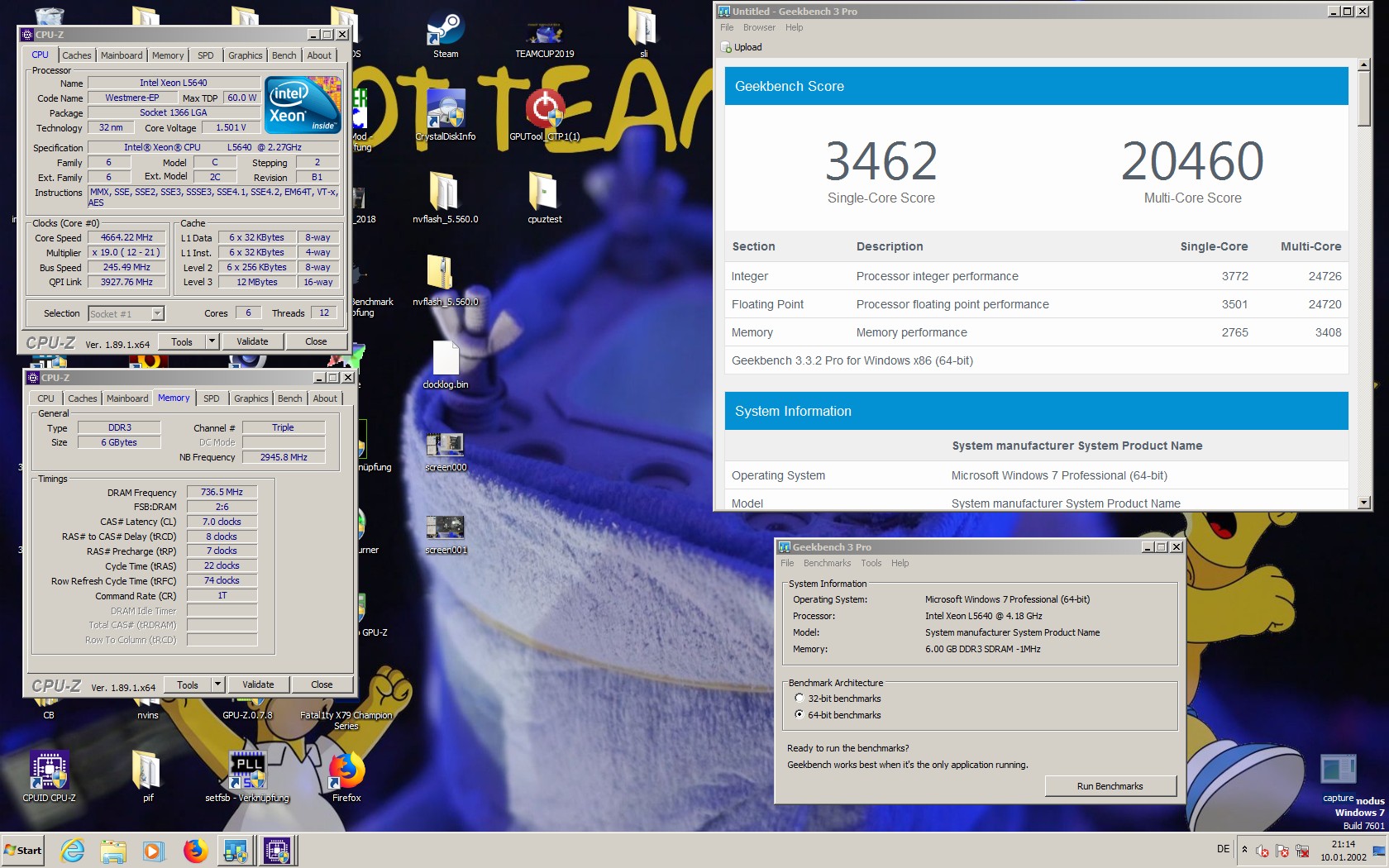Click Tools button in lower CPU-Z window
The image size is (1389, 868).
click(x=188, y=684)
